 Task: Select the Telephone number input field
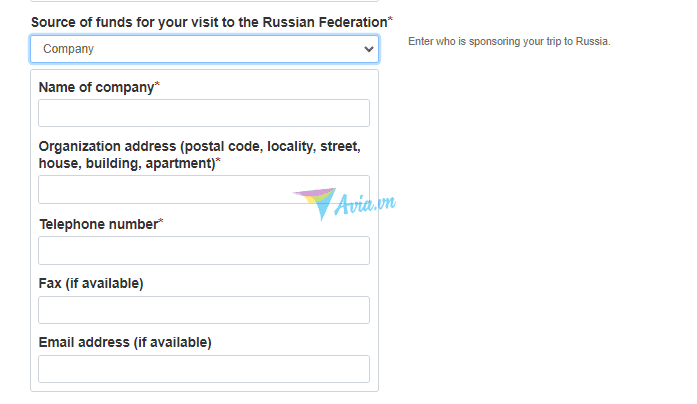(x=204, y=251)
